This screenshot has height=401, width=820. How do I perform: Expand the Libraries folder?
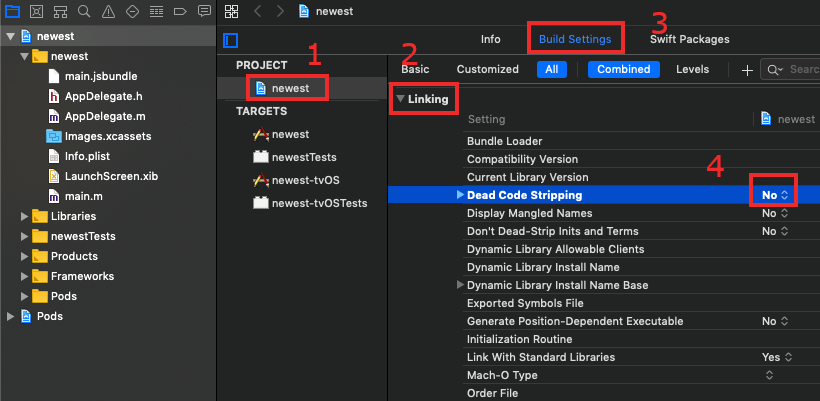point(24,216)
